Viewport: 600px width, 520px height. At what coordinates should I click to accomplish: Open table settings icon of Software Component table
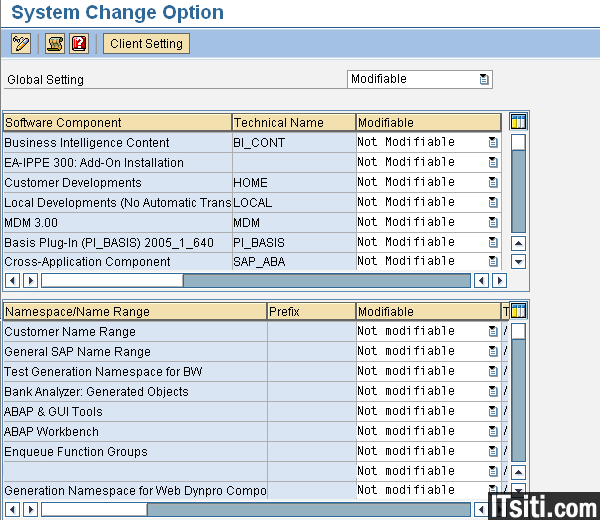pyautogui.click(x=518, y=122)
